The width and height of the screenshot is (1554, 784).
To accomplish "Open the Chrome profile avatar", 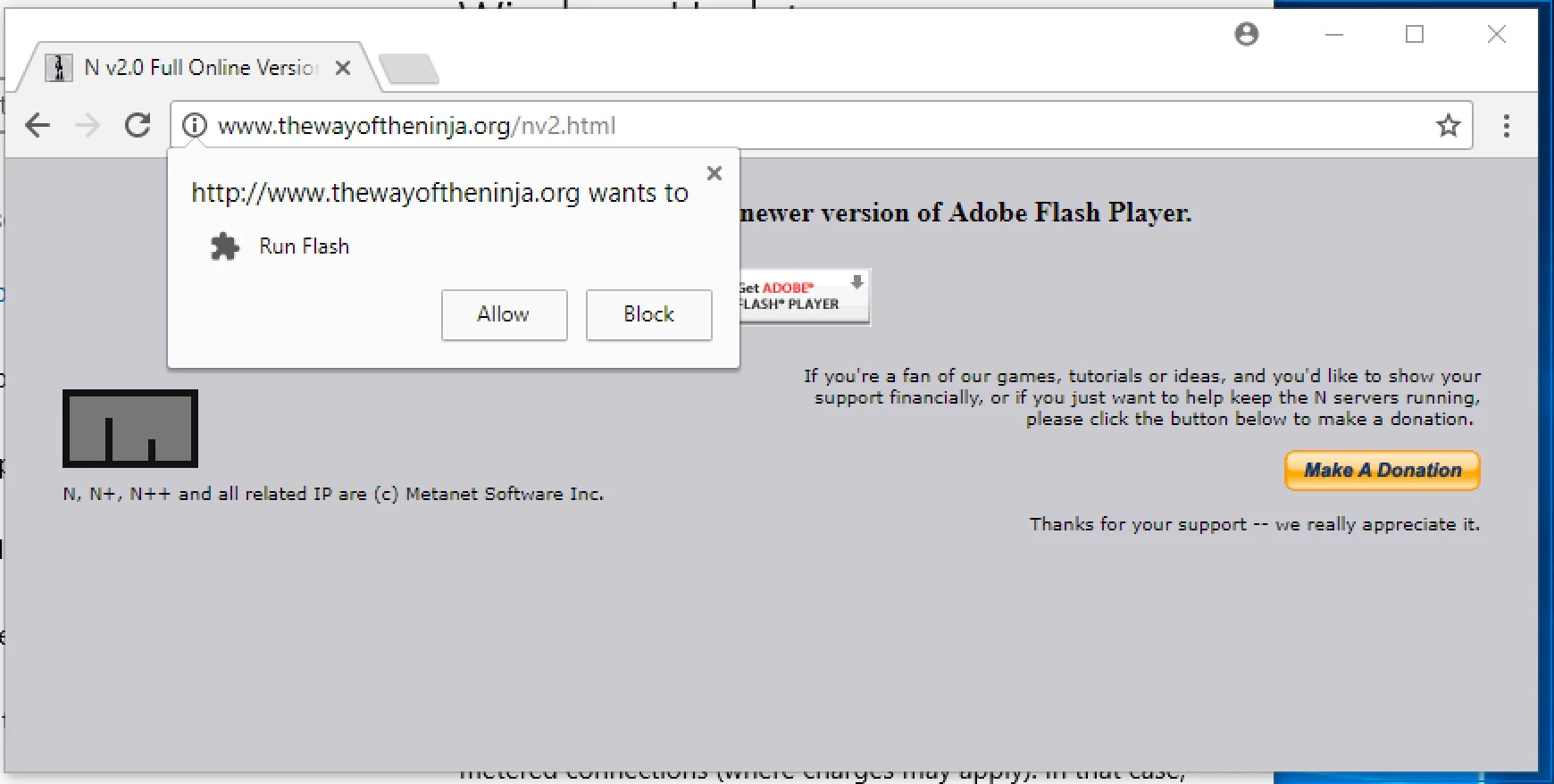I will coord(1246,34).
